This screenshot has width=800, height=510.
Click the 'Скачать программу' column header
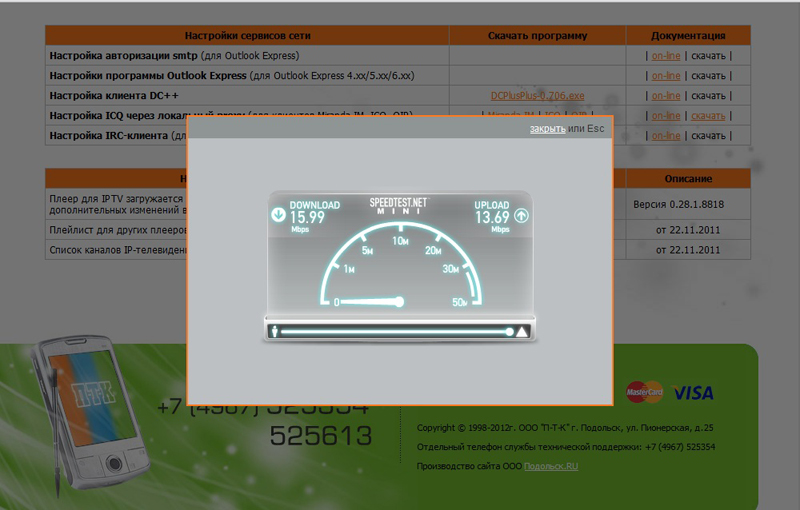tap(537, 36)
